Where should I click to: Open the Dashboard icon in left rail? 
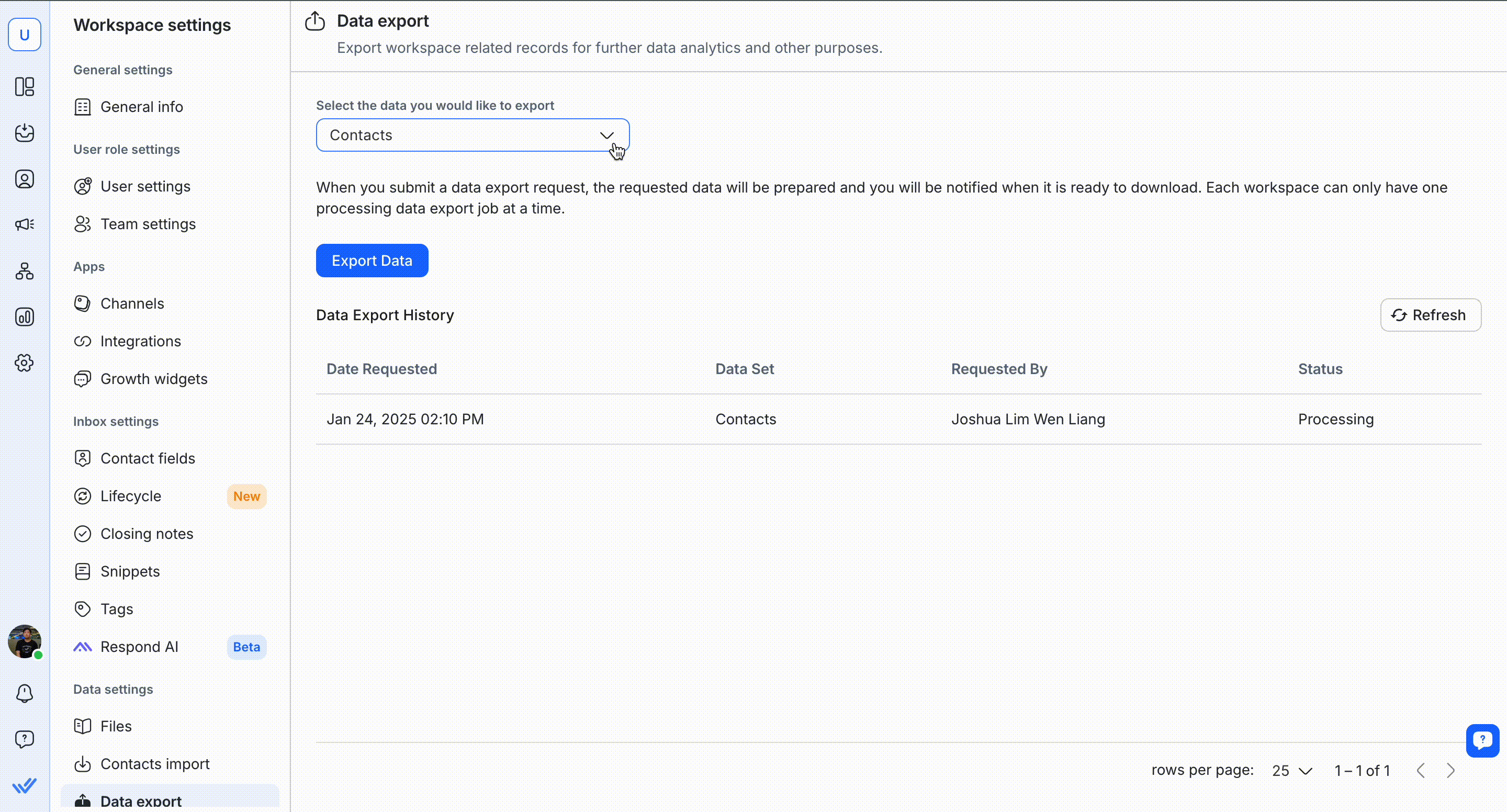[x=25, y=86]
